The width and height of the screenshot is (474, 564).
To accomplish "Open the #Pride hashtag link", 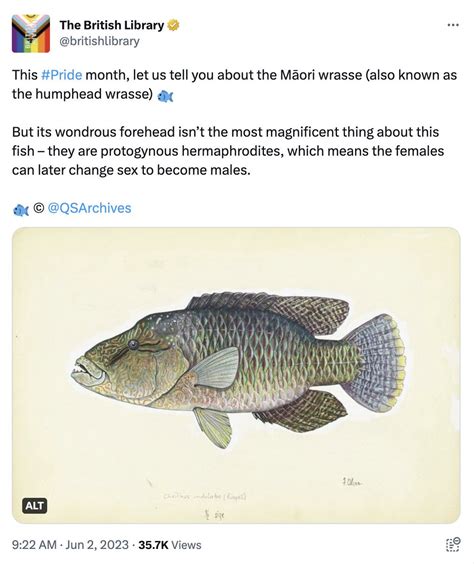I will click(x=61, y=75).
